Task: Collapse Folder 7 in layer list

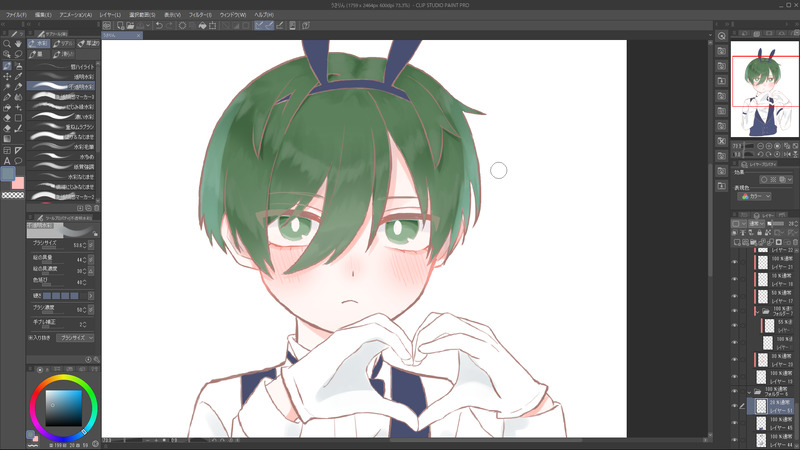Action: coord(757,311)
